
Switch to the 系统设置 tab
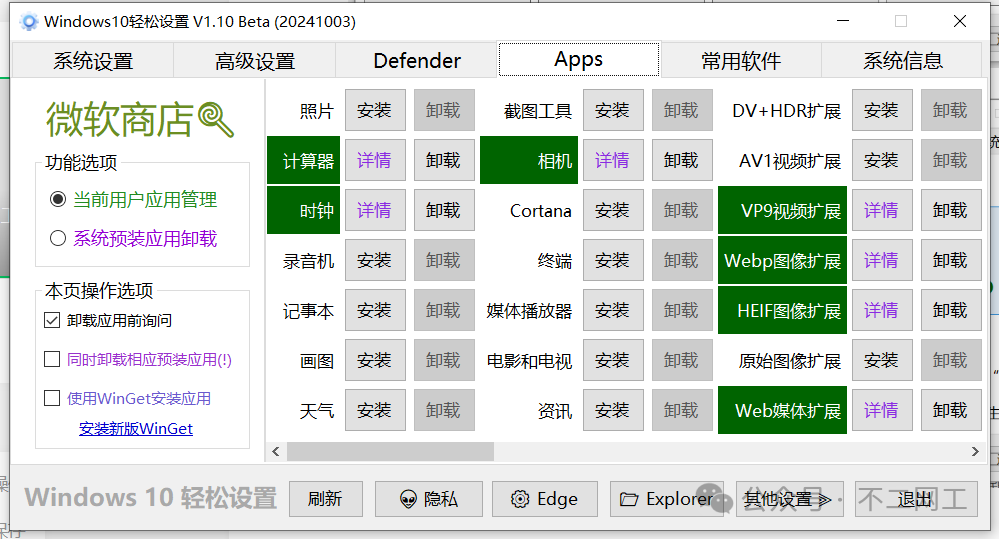[x=93, y=61]
